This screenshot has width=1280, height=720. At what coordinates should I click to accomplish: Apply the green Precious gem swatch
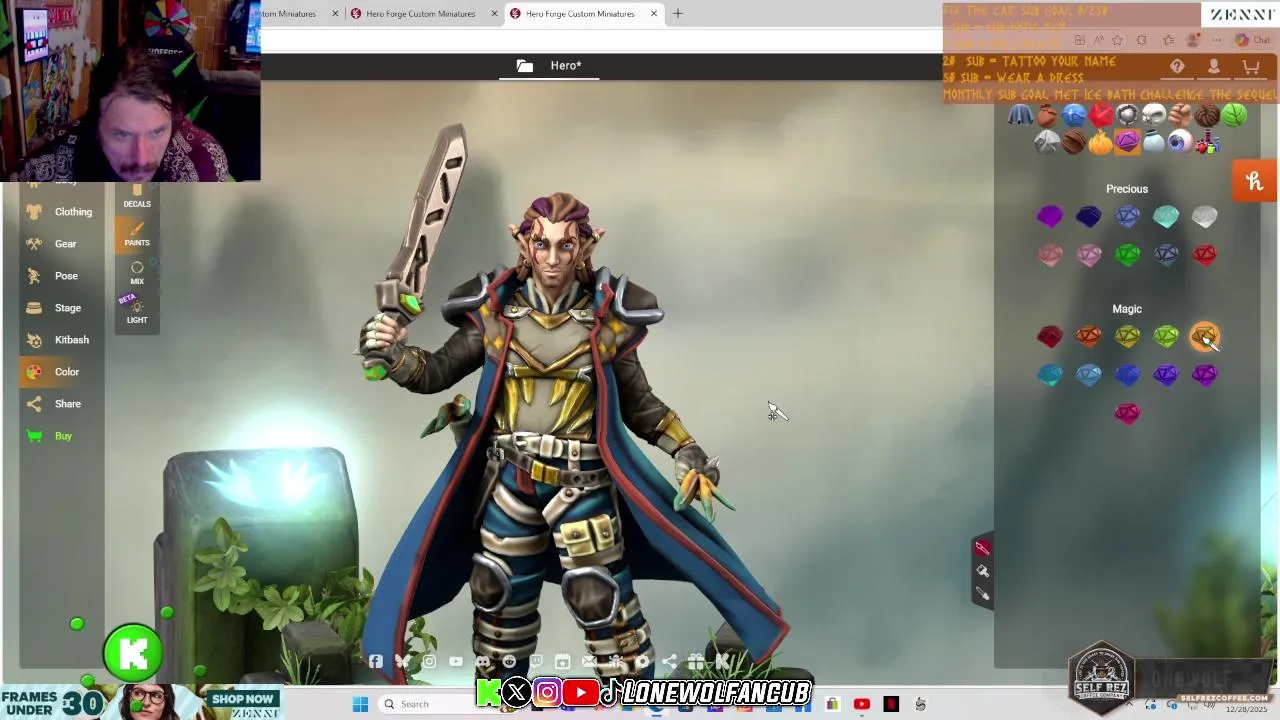pyautogui.click(x=1127, y=255)
